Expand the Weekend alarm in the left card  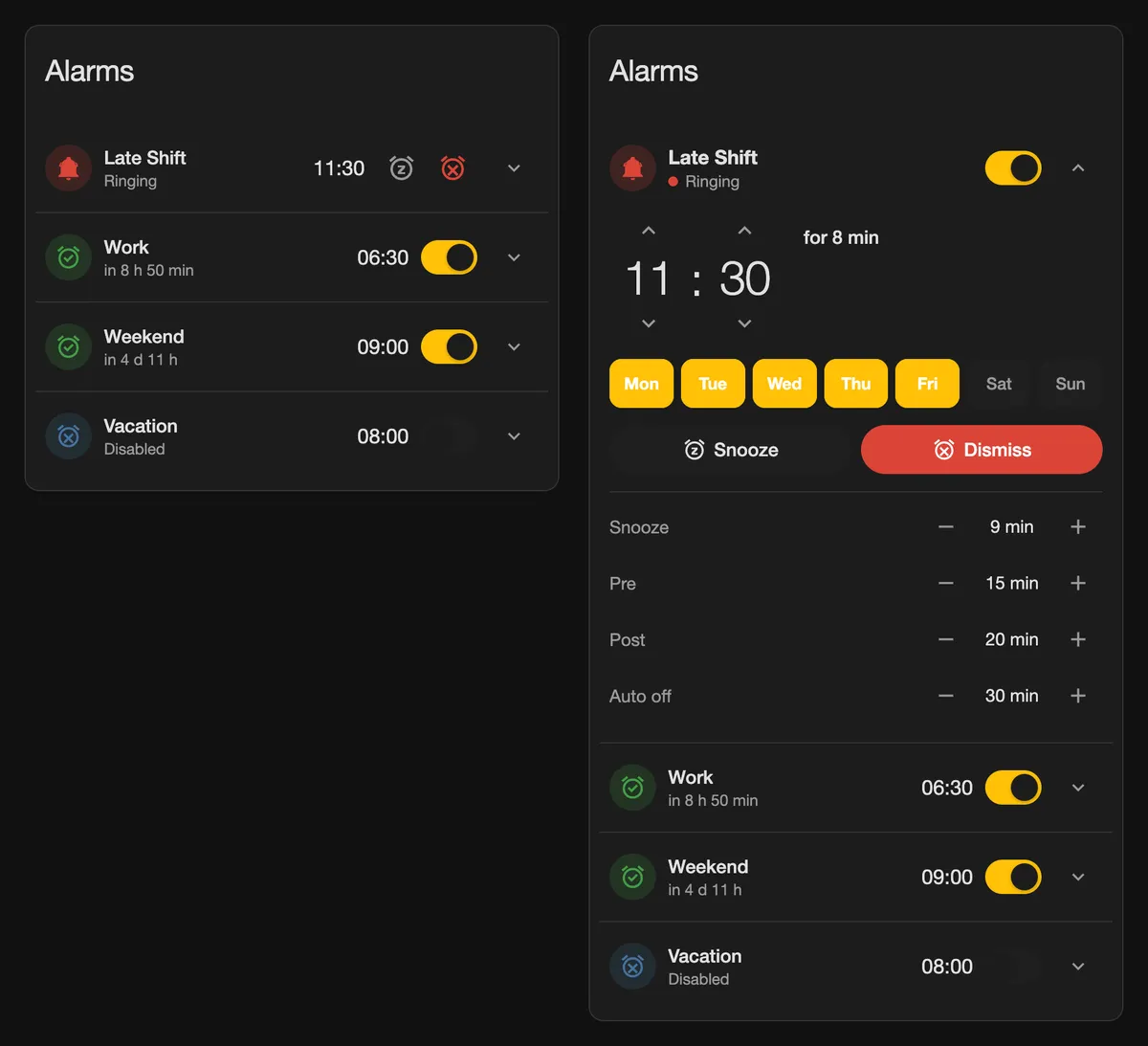pos(514,346)
